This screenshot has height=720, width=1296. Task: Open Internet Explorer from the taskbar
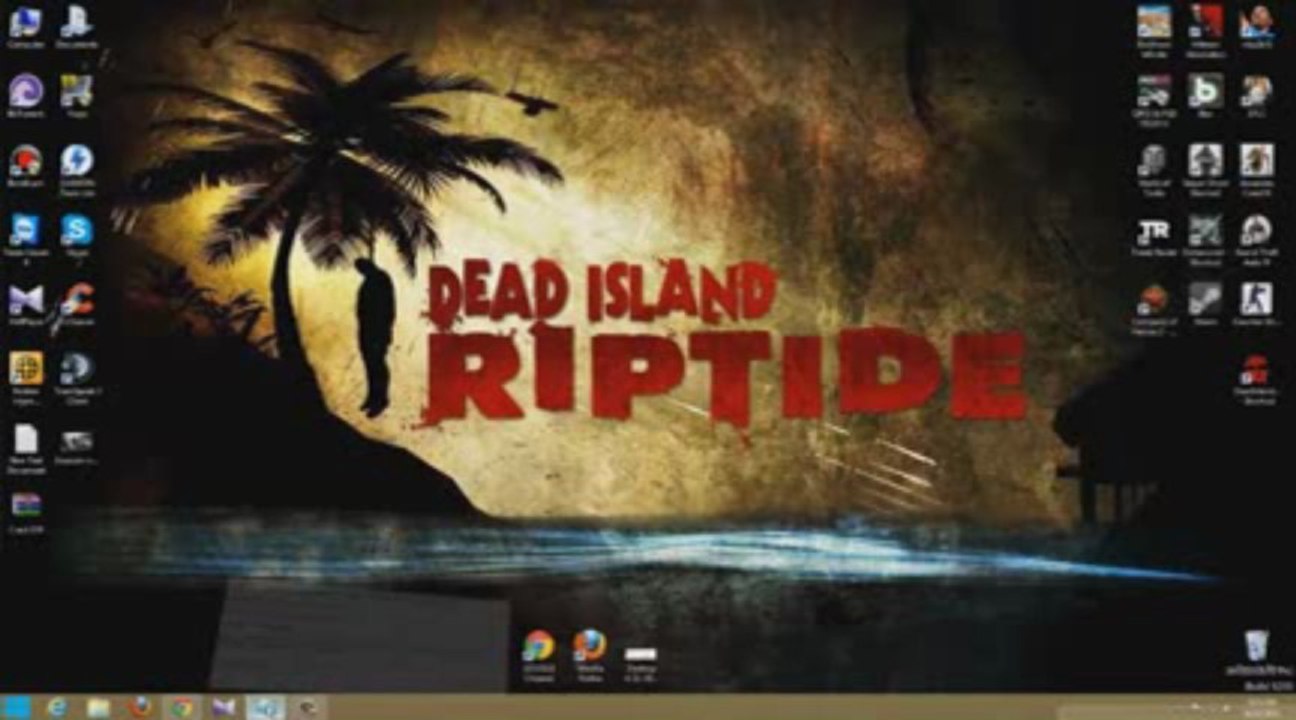click(x=57, y=707)
